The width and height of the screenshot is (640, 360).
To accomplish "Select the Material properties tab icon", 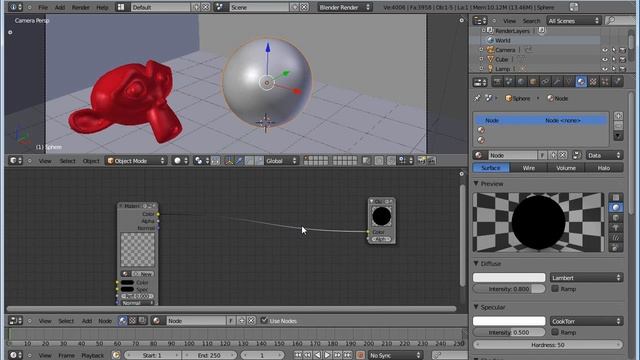I will (581, 82).
